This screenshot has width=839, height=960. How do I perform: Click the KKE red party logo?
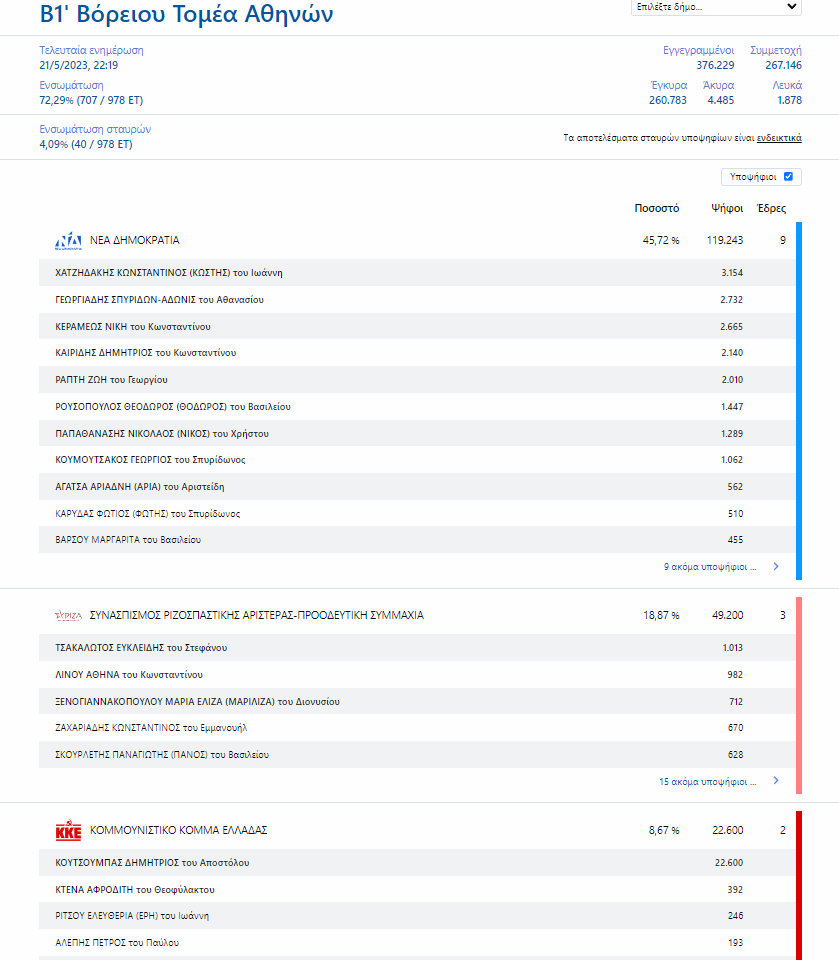tap(68, 831)
